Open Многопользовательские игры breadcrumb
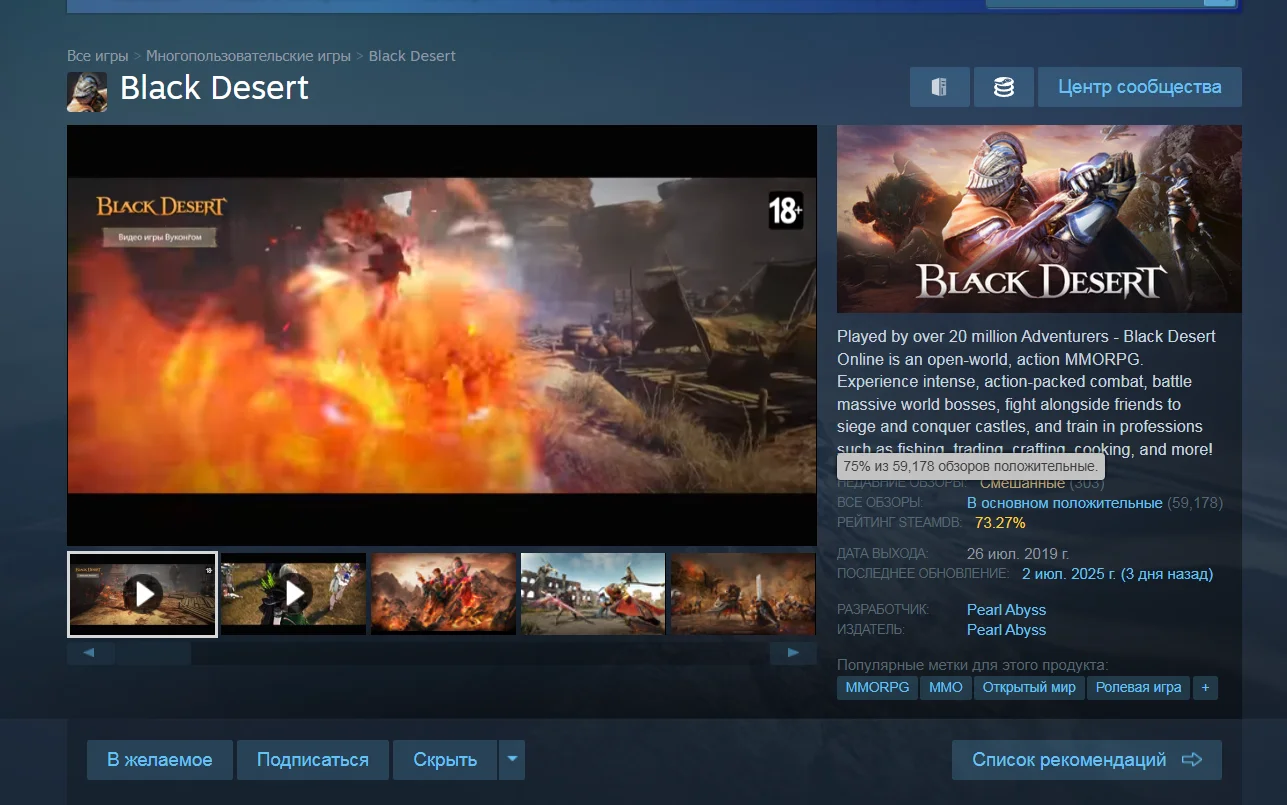1287x805 pixels. click(248, 56)
